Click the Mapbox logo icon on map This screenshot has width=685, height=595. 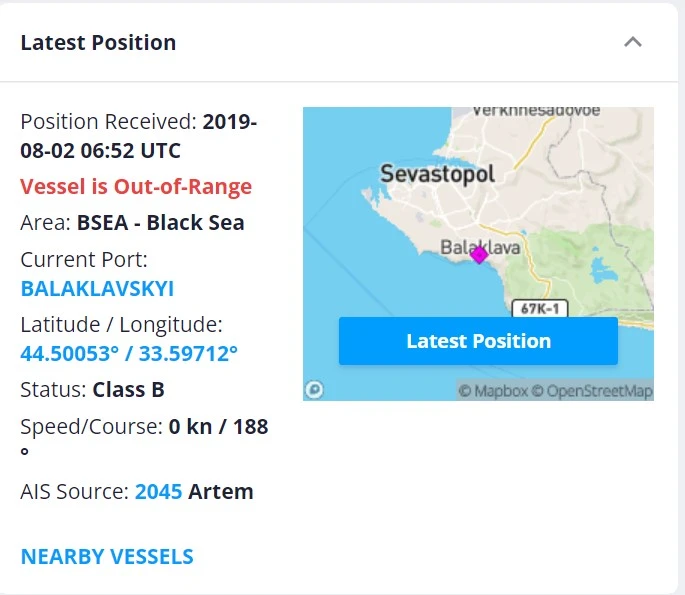(x=315, y=389)
